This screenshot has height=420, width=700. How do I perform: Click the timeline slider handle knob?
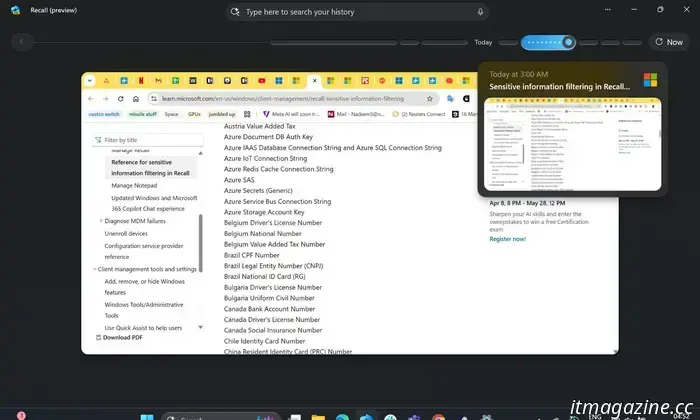568,42
